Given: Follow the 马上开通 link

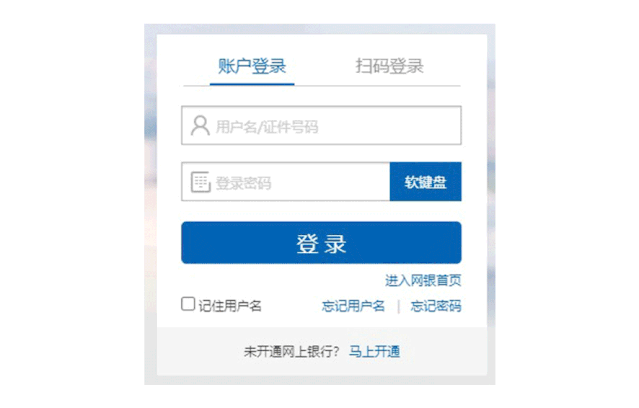Looking at the screenshot, I should [375, 351].
